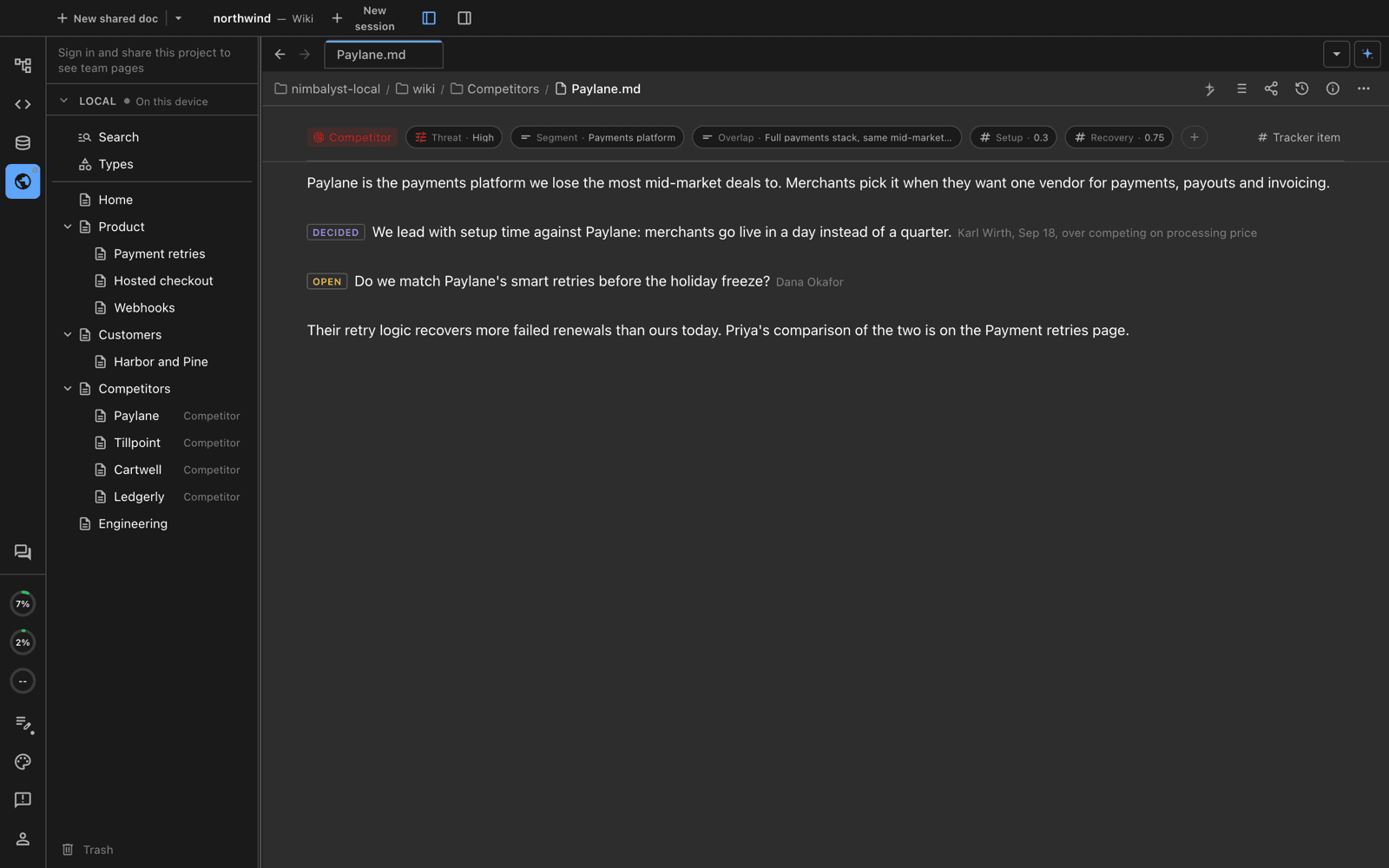Open the tab list dropdown at top right

click(x=1336, y=54)
